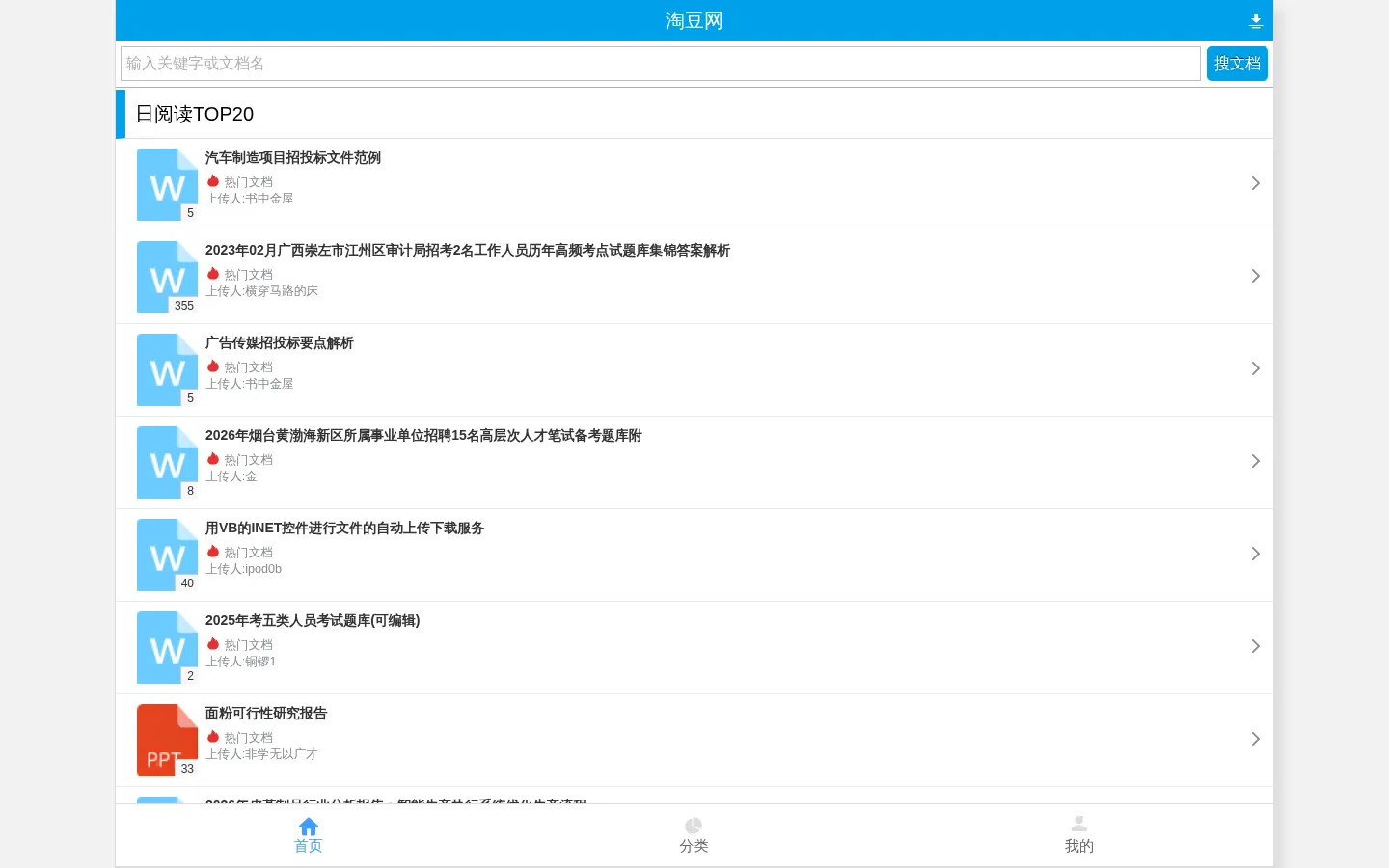
Task: Switch to 分类 category tab
Action: click(694, 835)
